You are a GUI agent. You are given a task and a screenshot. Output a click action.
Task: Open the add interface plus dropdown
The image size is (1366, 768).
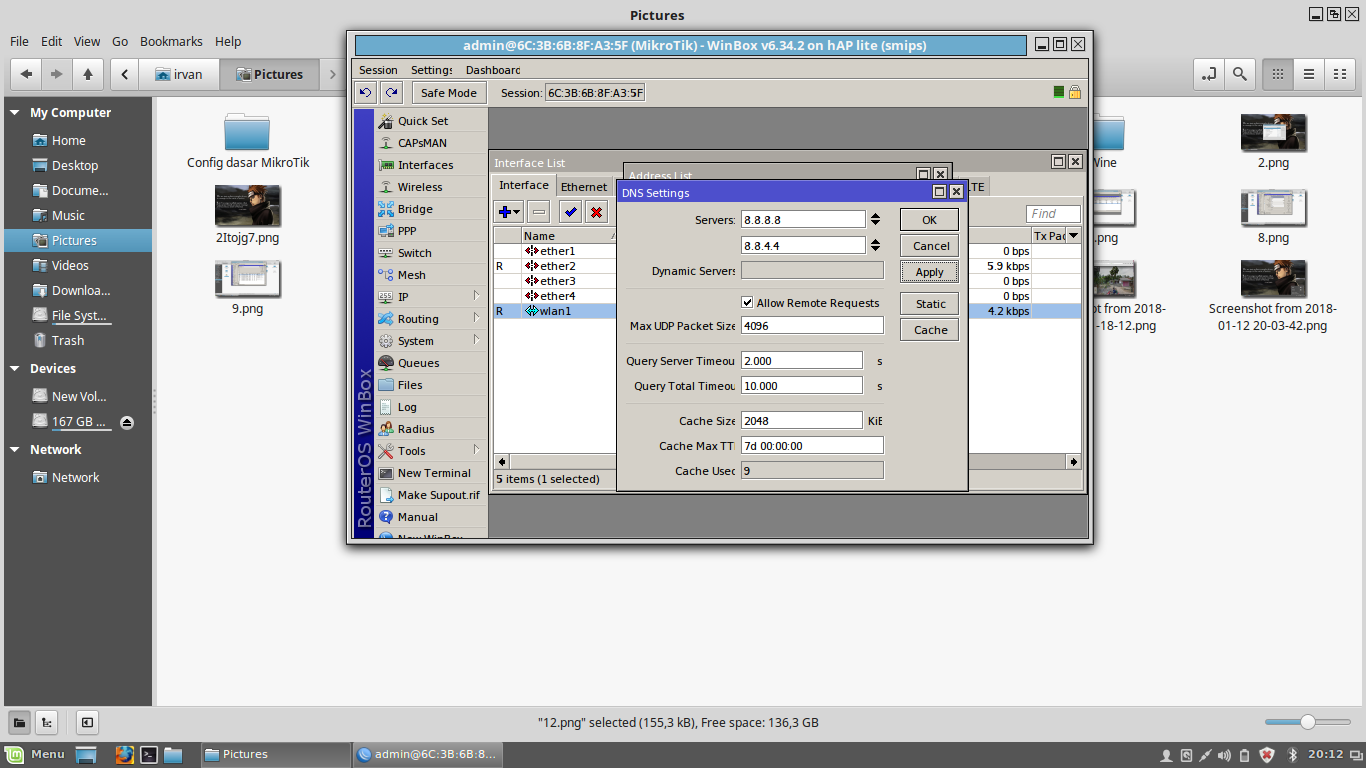509,211
